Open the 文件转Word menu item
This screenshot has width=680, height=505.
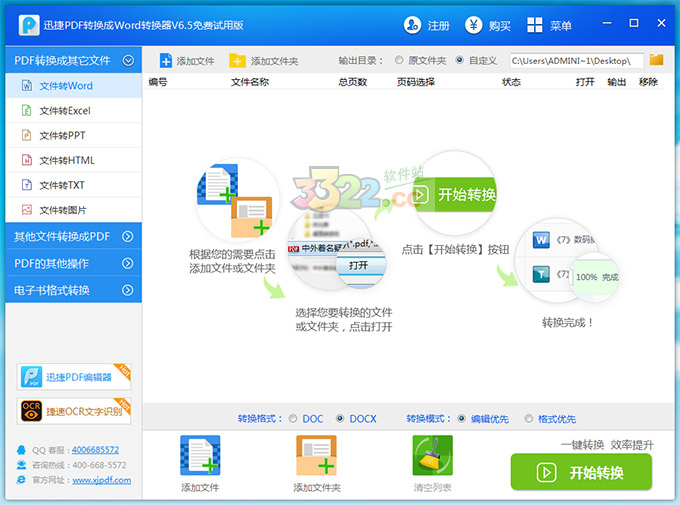73,85
